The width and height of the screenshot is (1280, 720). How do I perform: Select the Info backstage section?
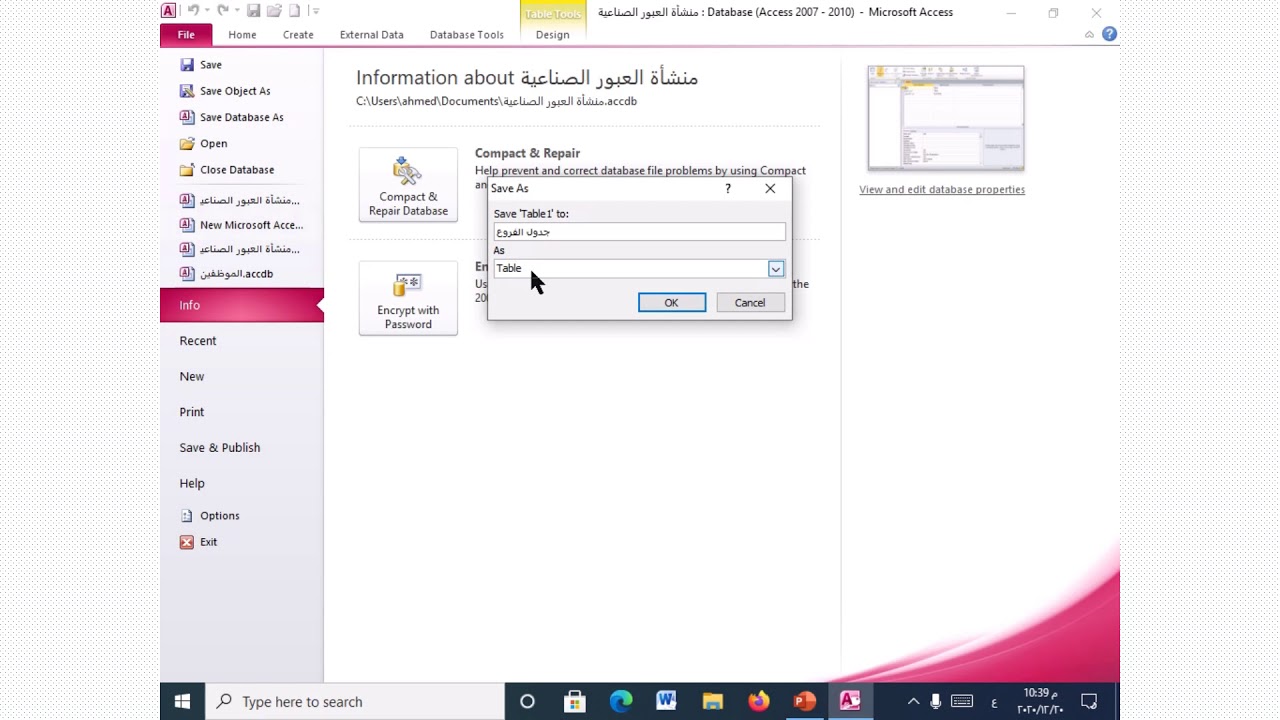click(x=241, y=305)
